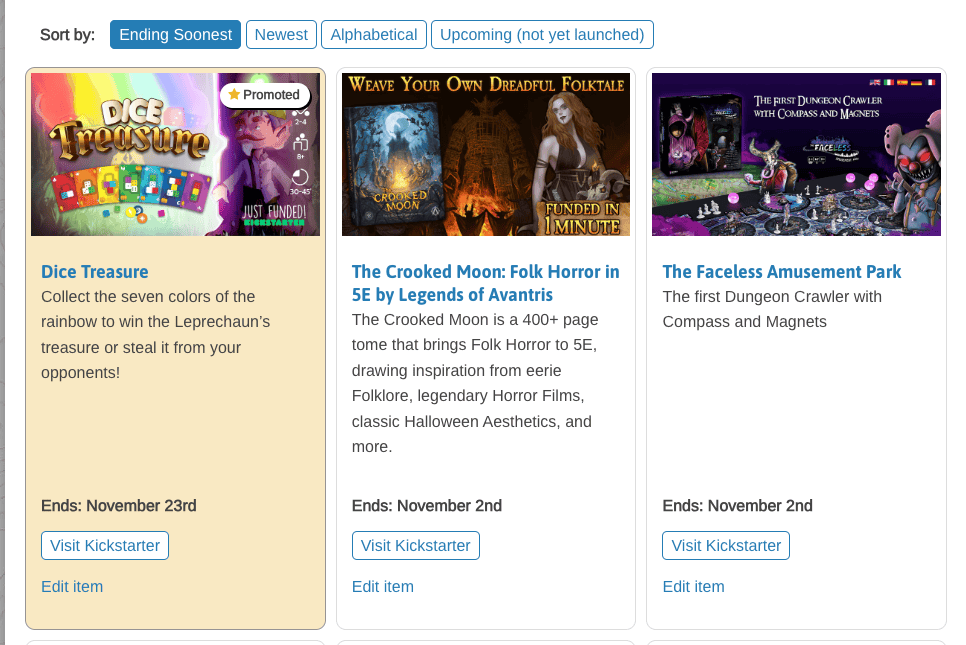The image size is (966, 645).
Task: Visit Kickstarter for Dice Treasure
Action: tap(105, 546)
